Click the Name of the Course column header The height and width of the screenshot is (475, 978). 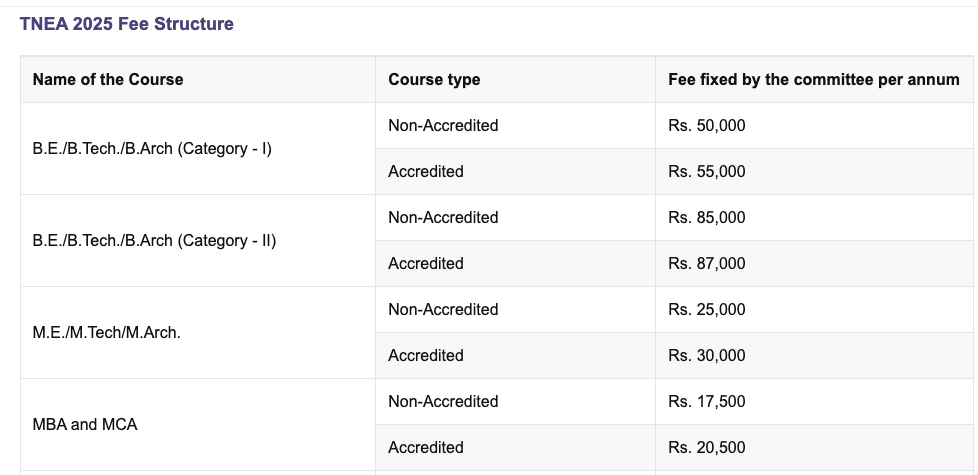click(x=108, y=80)
